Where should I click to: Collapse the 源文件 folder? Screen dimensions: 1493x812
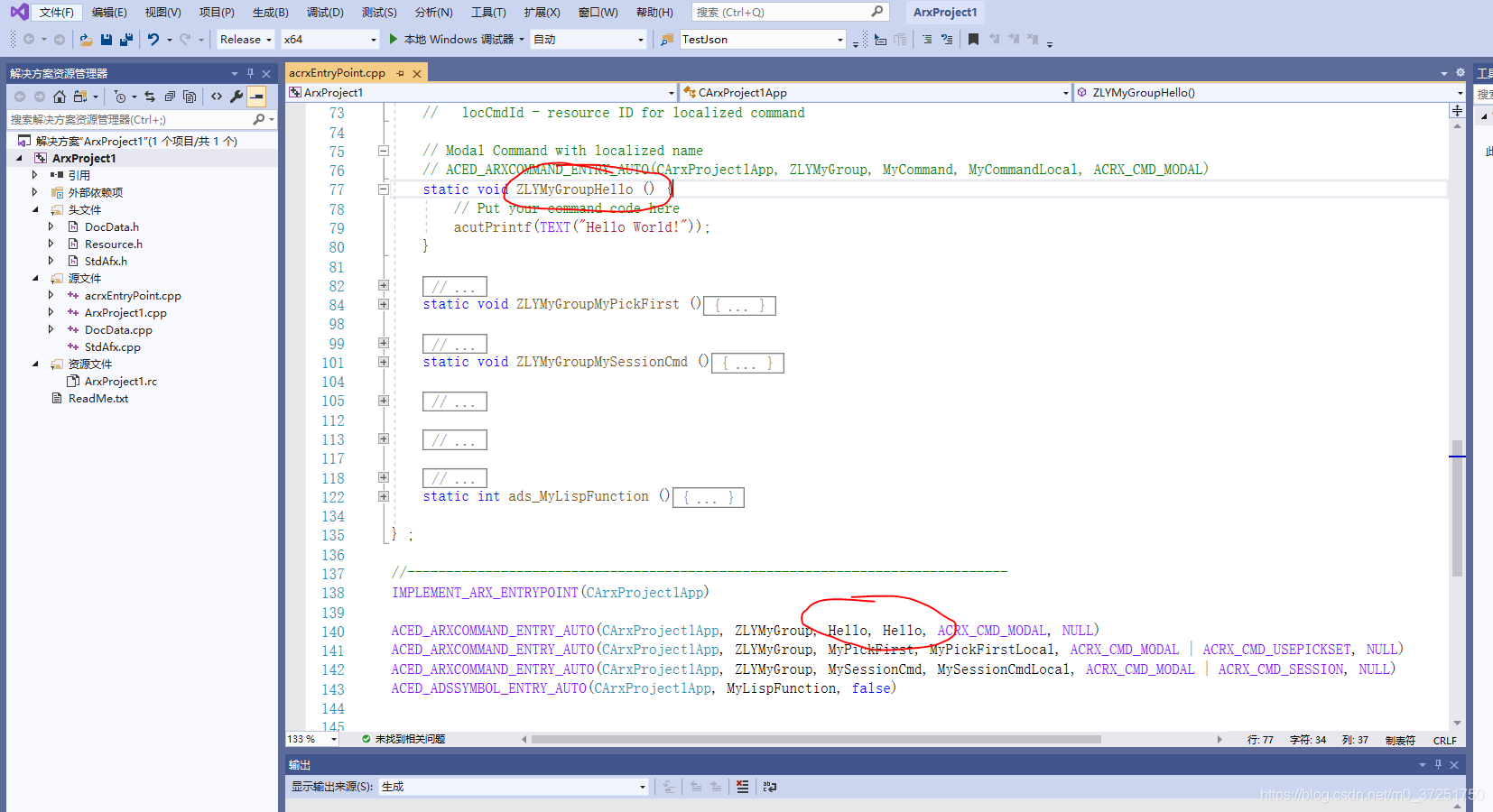coord(34,278)
